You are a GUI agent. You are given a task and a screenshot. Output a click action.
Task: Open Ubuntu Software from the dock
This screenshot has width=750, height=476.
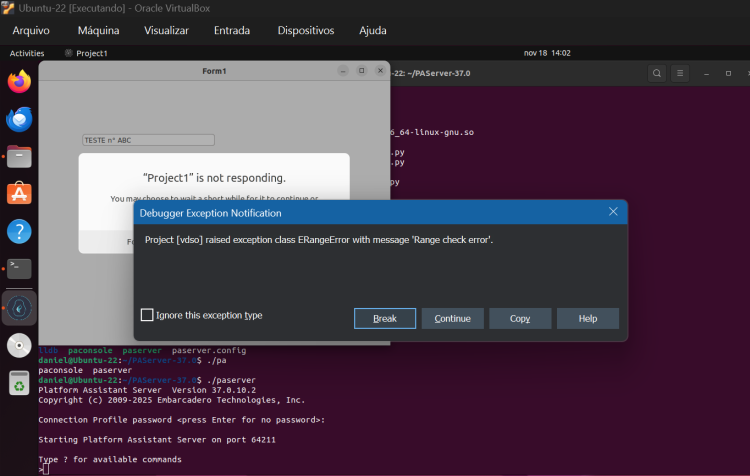click(x=19, y=193)
